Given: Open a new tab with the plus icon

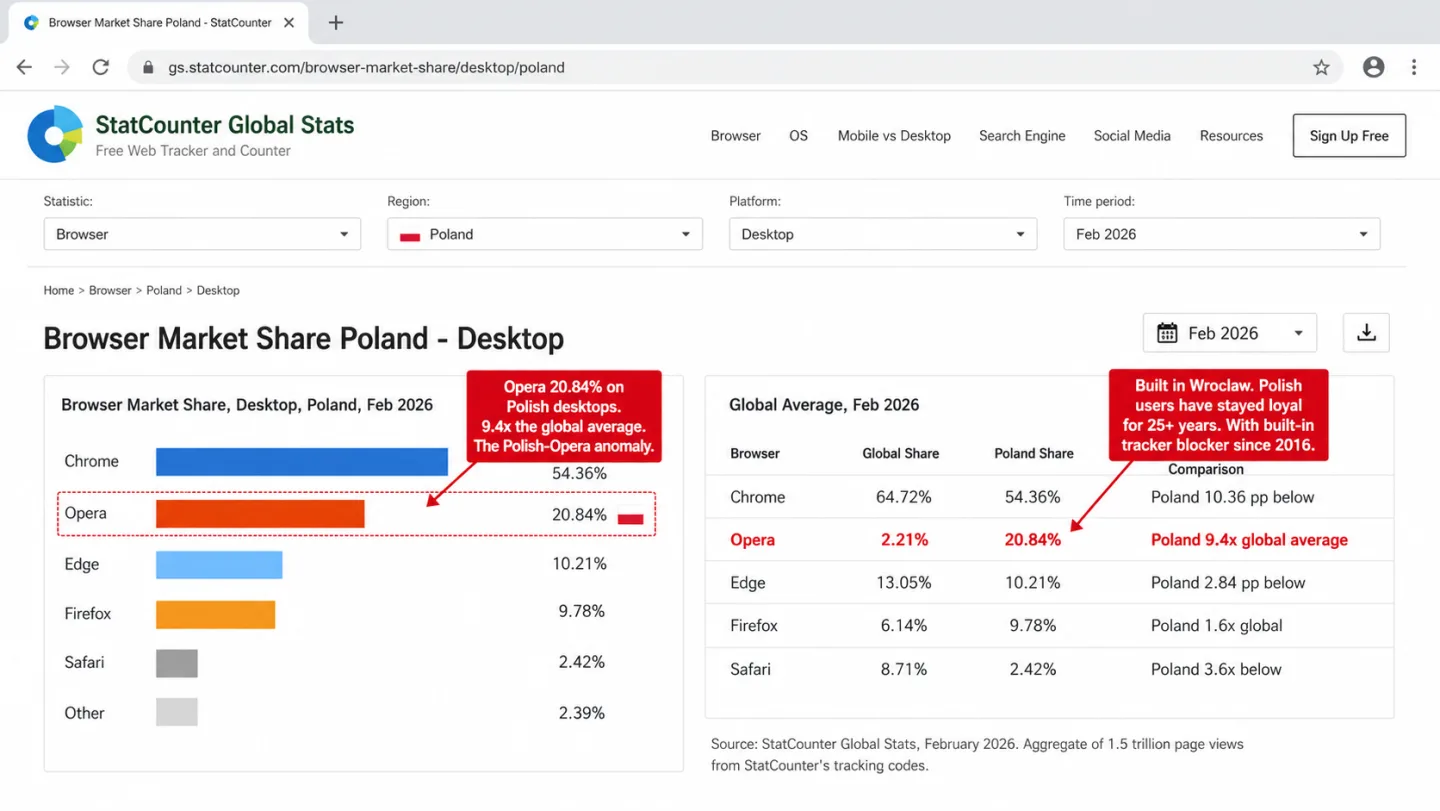Looking at the screenshot, I should click(336, 22).
